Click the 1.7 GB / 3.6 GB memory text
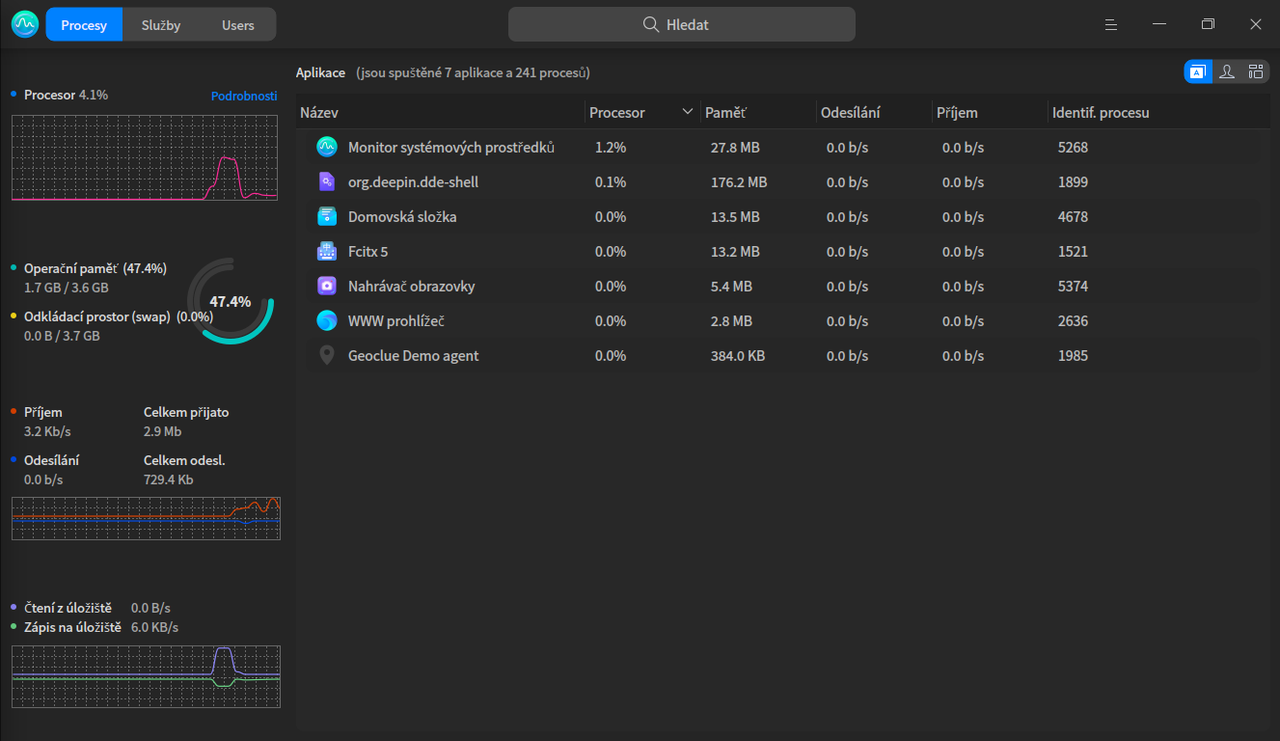 point(66,288)
